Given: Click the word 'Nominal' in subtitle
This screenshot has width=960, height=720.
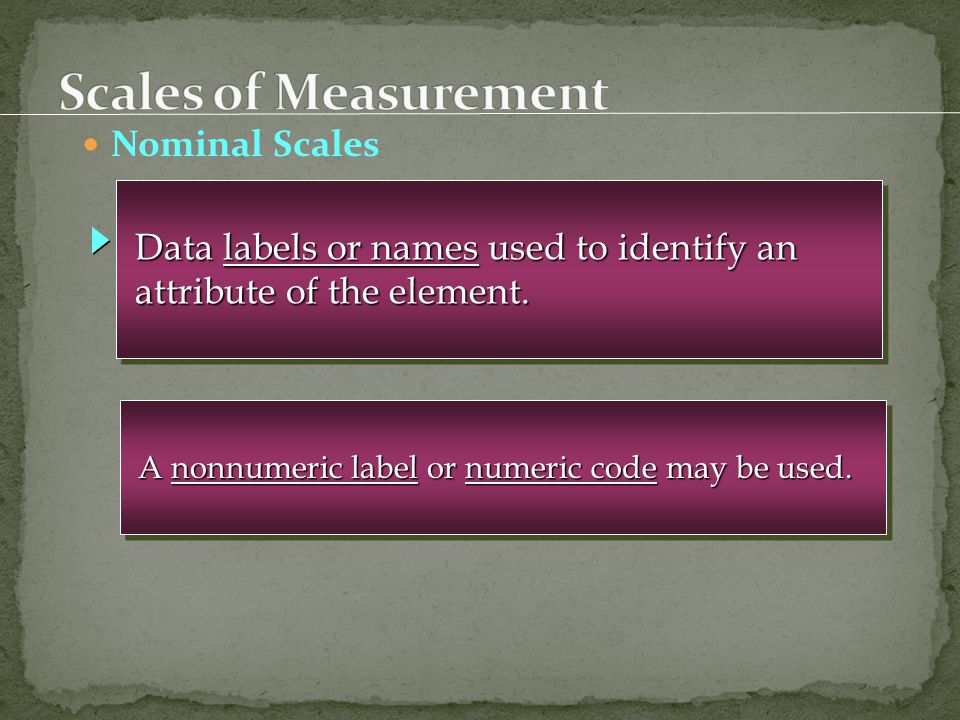Looking at the screenshot, I should [186, 144].
